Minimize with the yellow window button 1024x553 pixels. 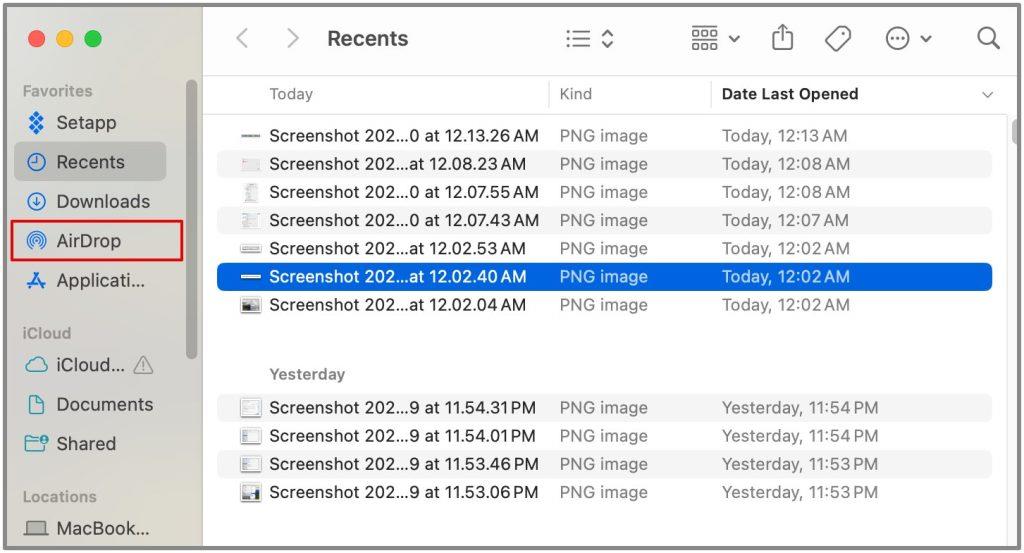(65, 39)
